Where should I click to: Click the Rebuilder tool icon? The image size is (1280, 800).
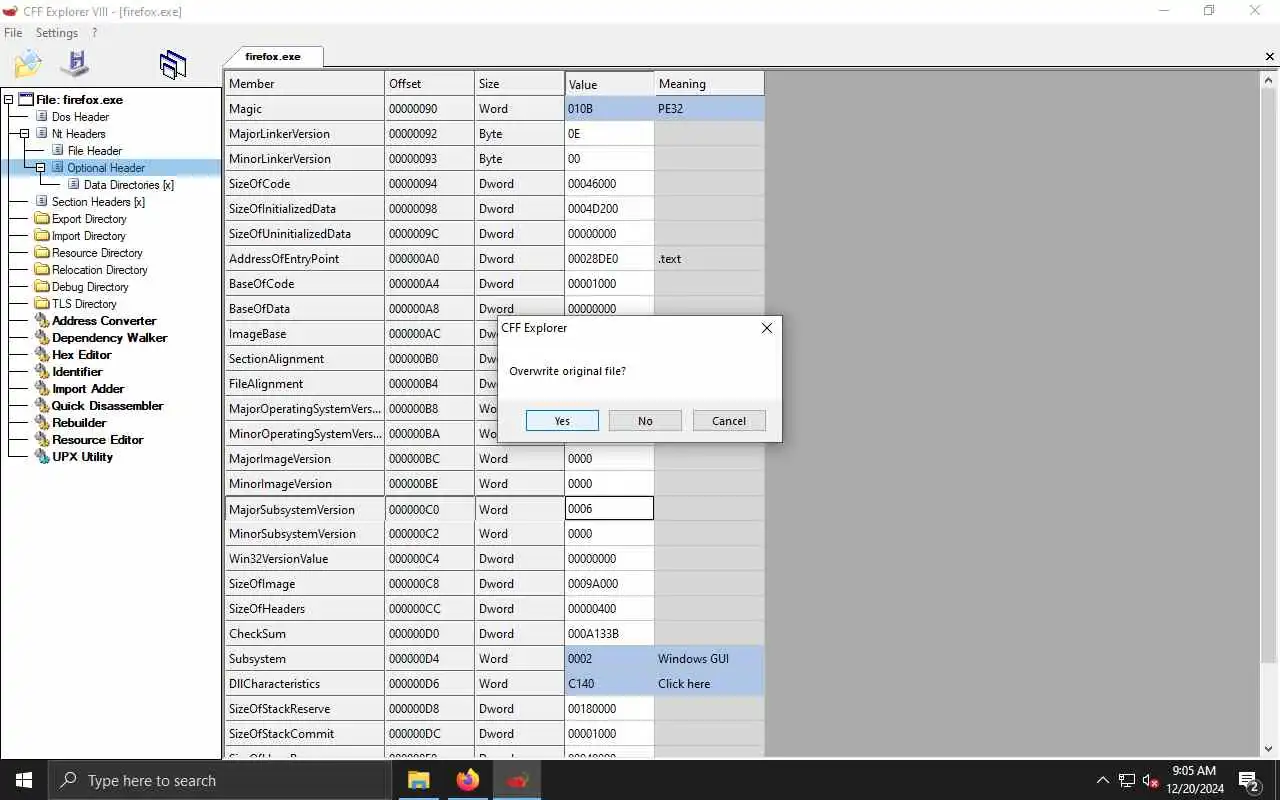point(42,422)
